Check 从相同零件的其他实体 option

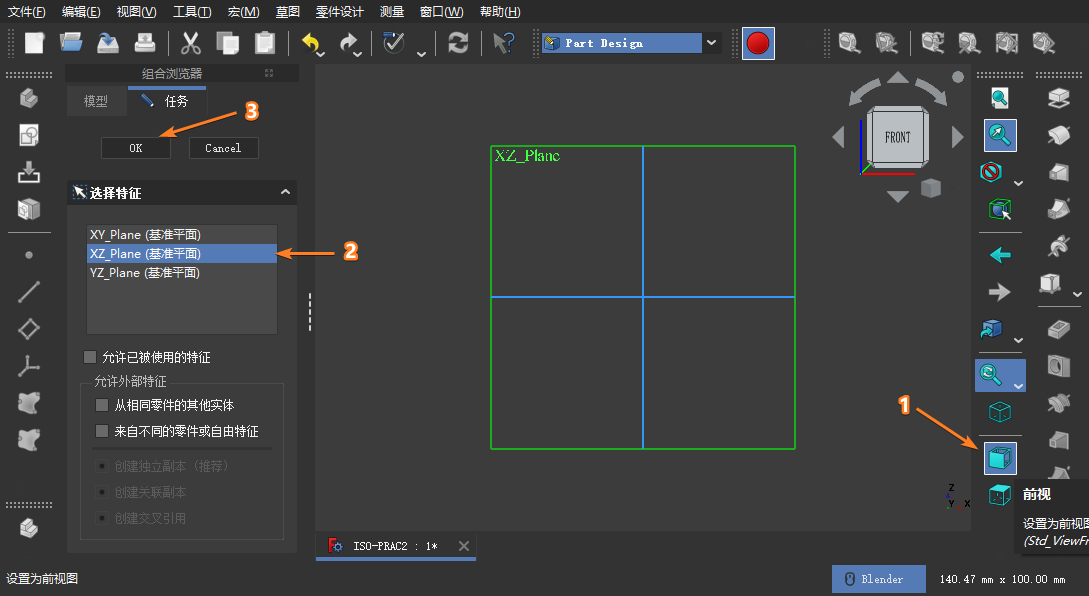tap(101, 405)
